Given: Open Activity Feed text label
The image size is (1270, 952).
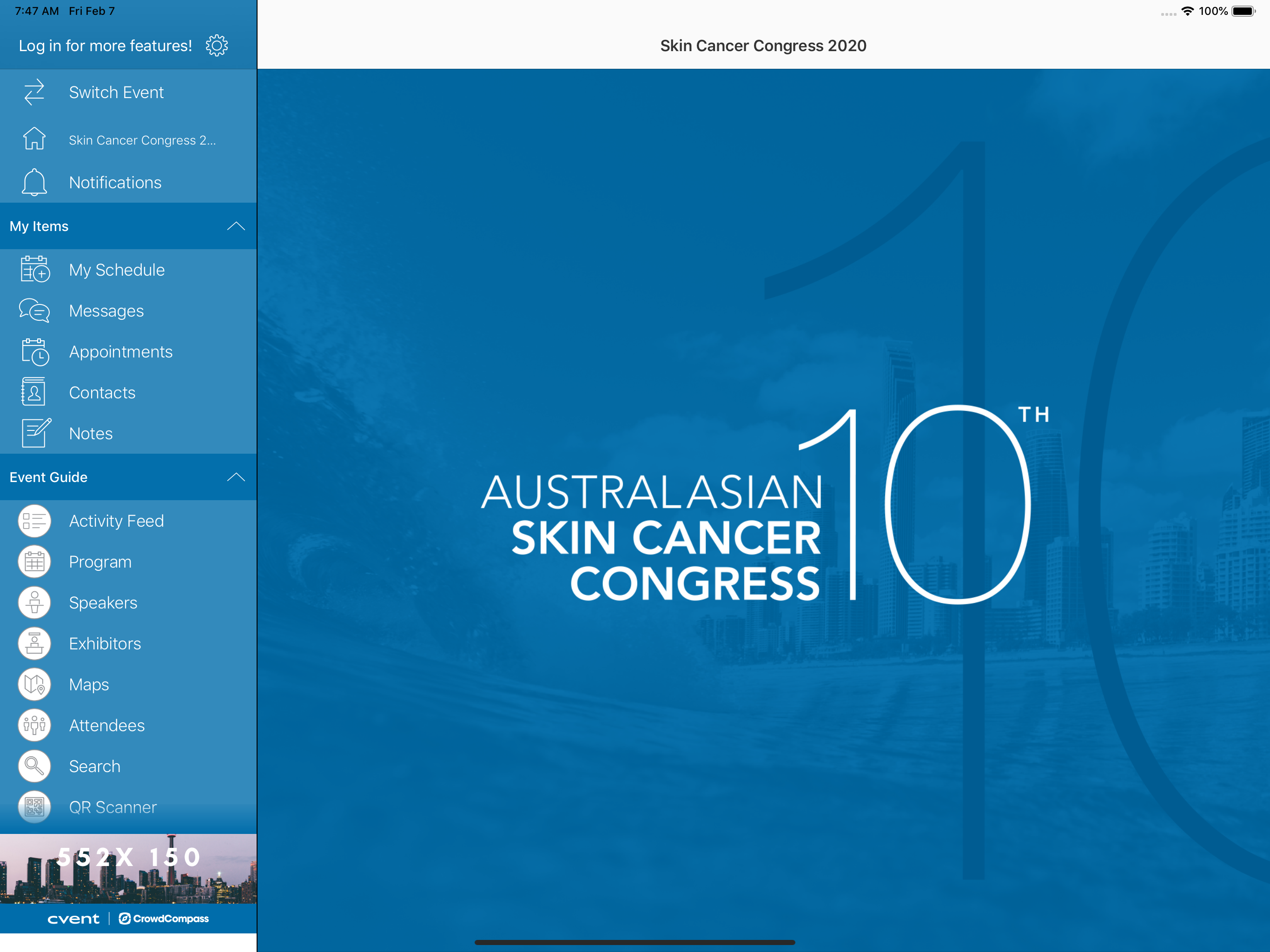Looking at the screenshot, I should (117, 521).
